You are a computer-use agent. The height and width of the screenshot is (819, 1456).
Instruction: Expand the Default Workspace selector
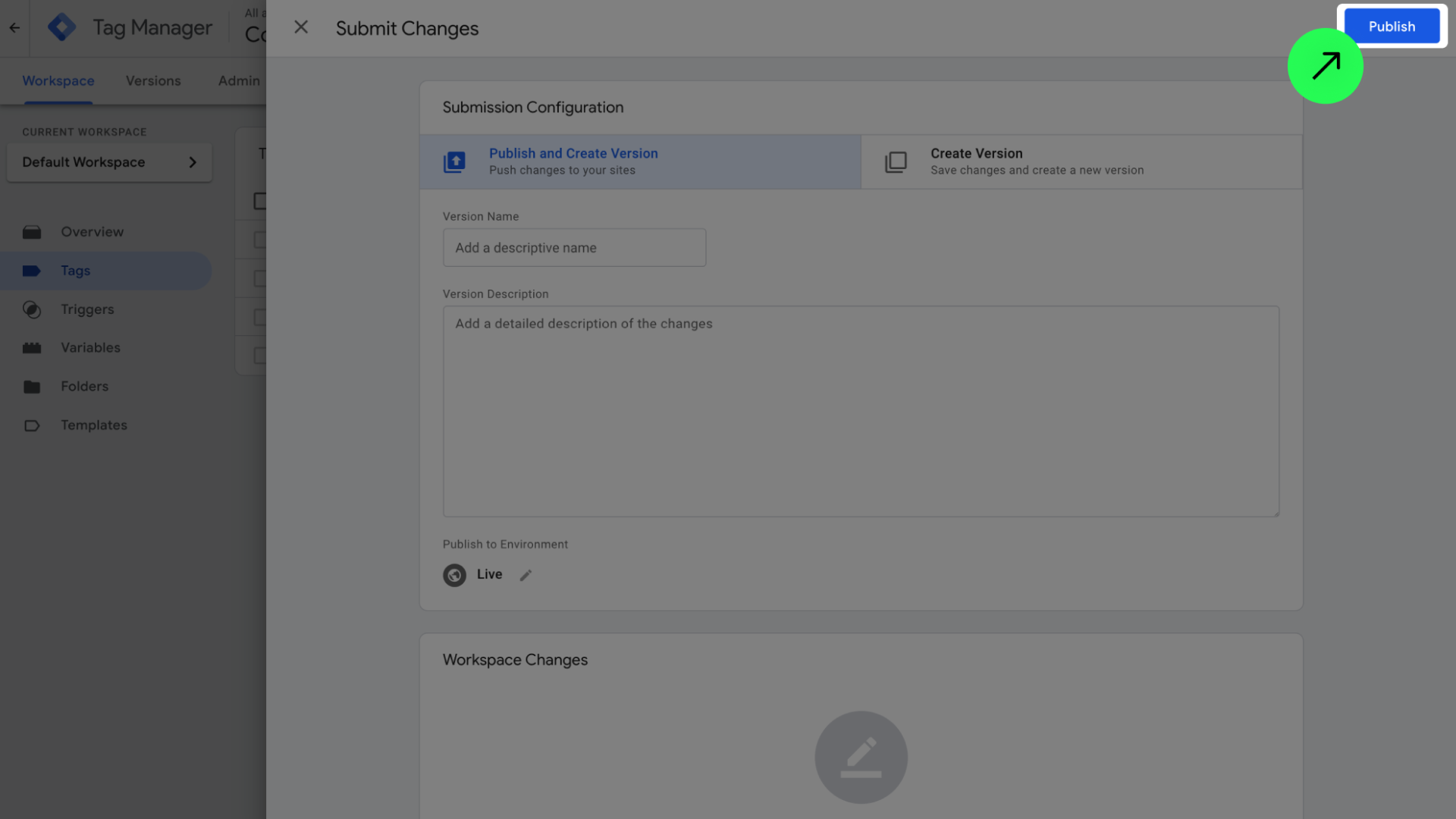109,162
